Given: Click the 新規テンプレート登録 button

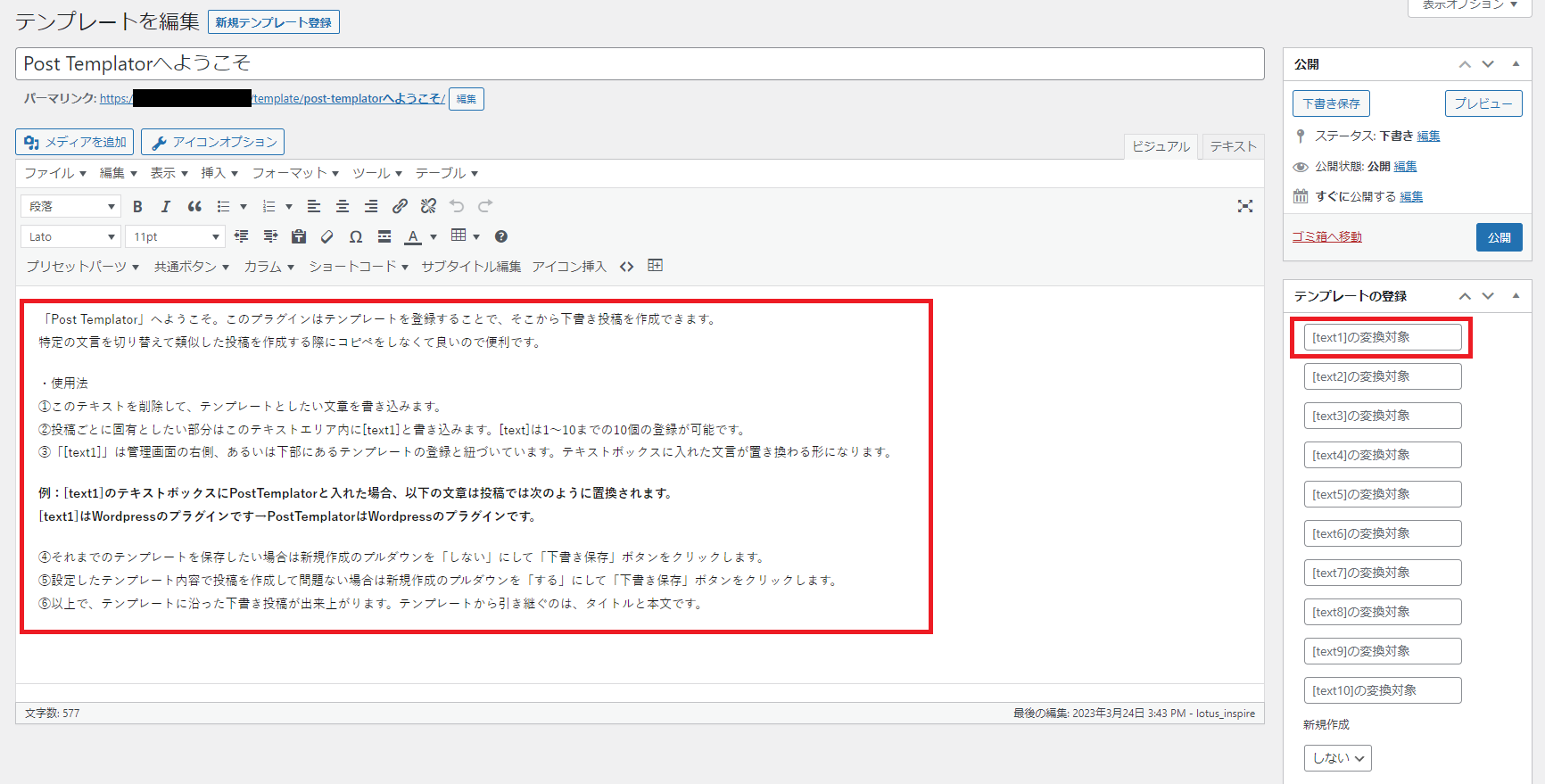Looking at the screenshot, I should 274,22.
